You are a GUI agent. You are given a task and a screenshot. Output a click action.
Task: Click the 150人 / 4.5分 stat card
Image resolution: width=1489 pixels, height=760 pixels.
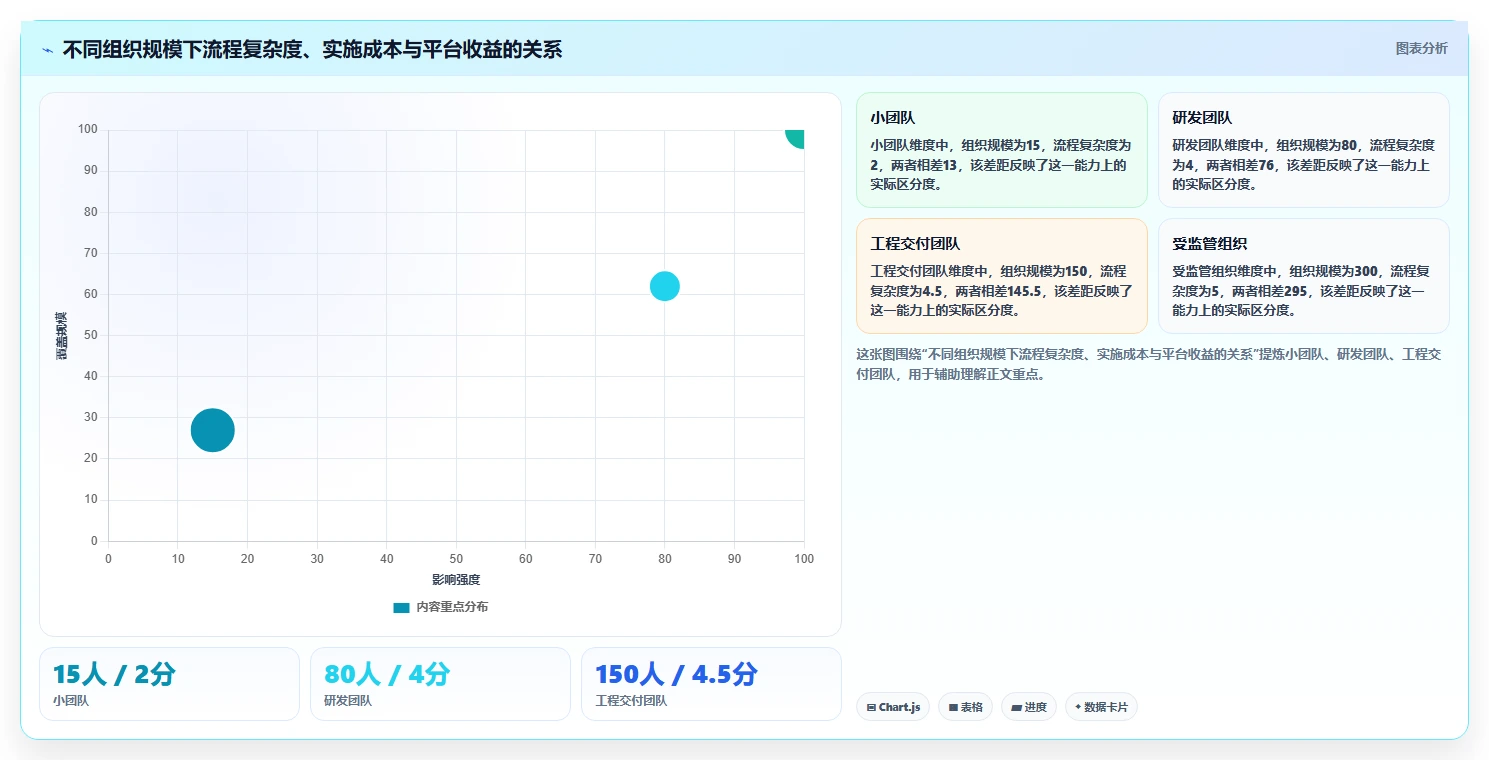pos(711,684)
